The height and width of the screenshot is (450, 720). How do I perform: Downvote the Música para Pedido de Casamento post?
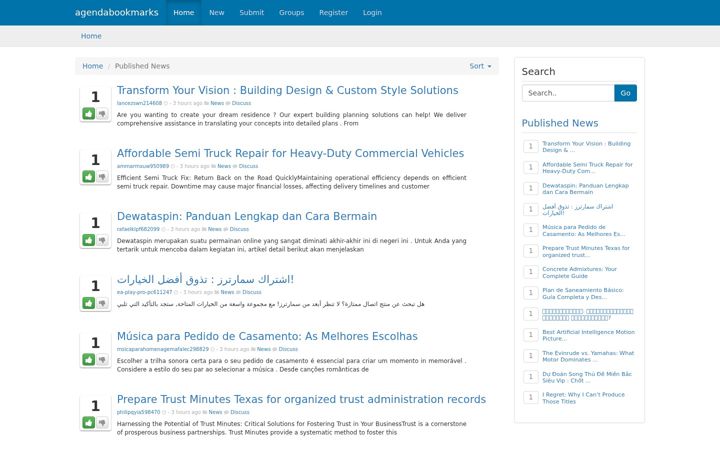point(102,360)
